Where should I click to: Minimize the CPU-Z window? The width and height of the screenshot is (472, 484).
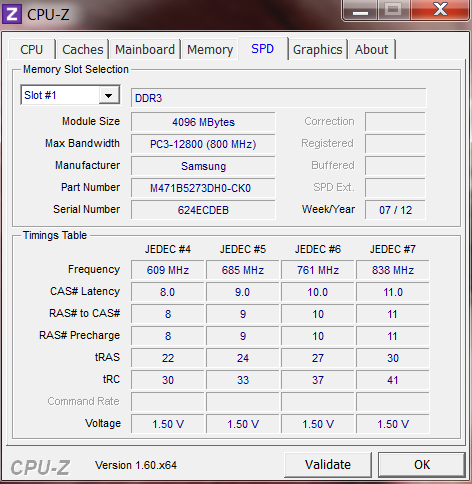click(360, 10)
